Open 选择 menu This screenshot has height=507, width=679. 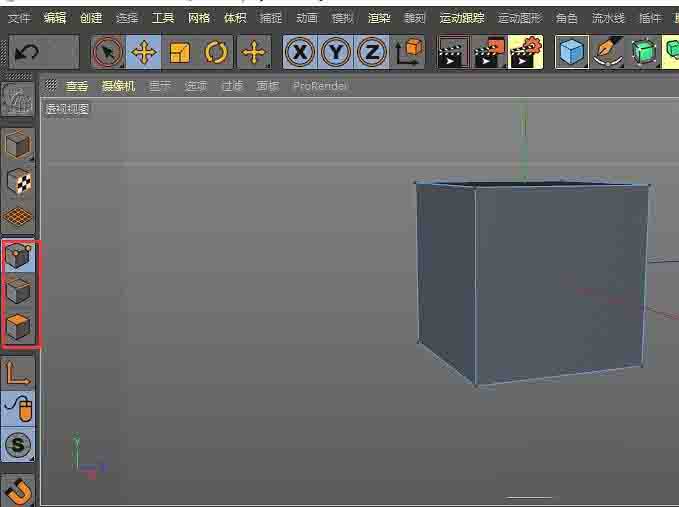[x=127, y=18]
